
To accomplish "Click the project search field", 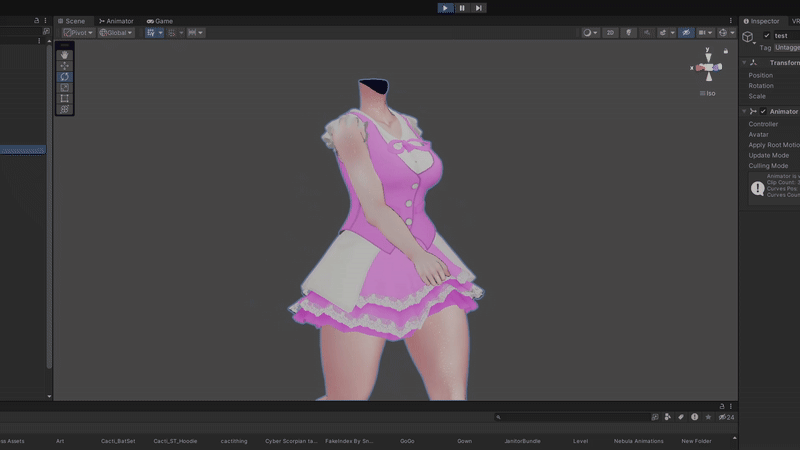I will [x=570, y=417].
